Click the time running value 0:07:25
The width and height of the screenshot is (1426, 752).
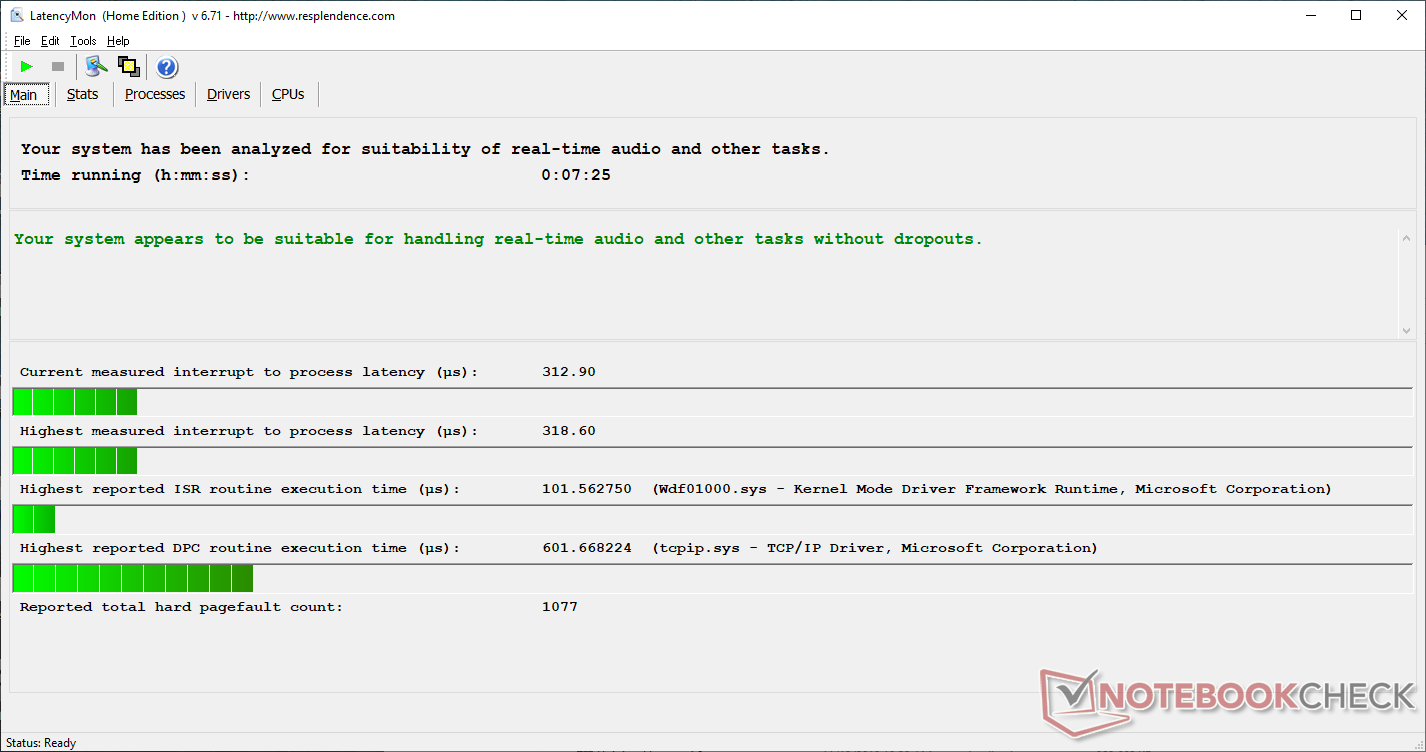coord(576,175)
